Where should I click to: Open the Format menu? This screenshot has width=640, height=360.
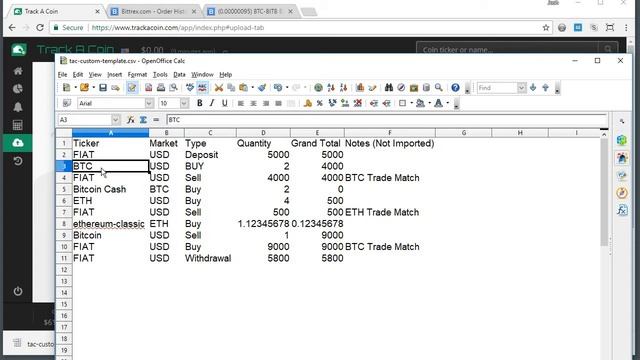(x=137, y=75)
